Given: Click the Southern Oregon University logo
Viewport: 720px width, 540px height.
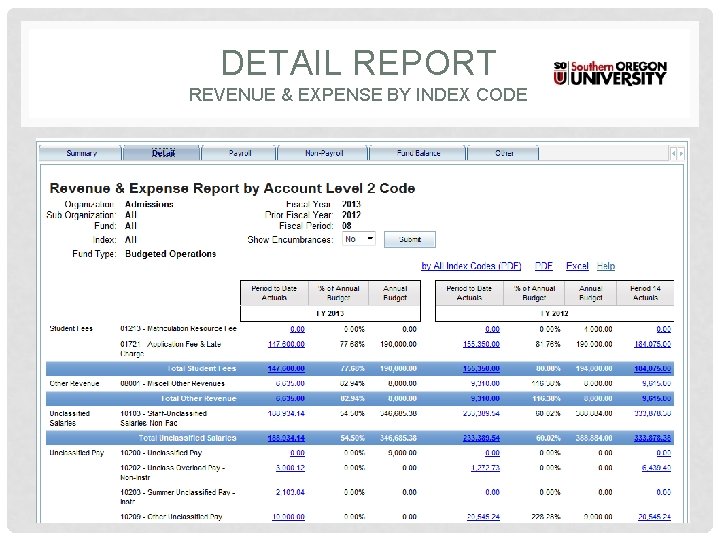Looking at the screenshot, I should click(x=610, y=73).
